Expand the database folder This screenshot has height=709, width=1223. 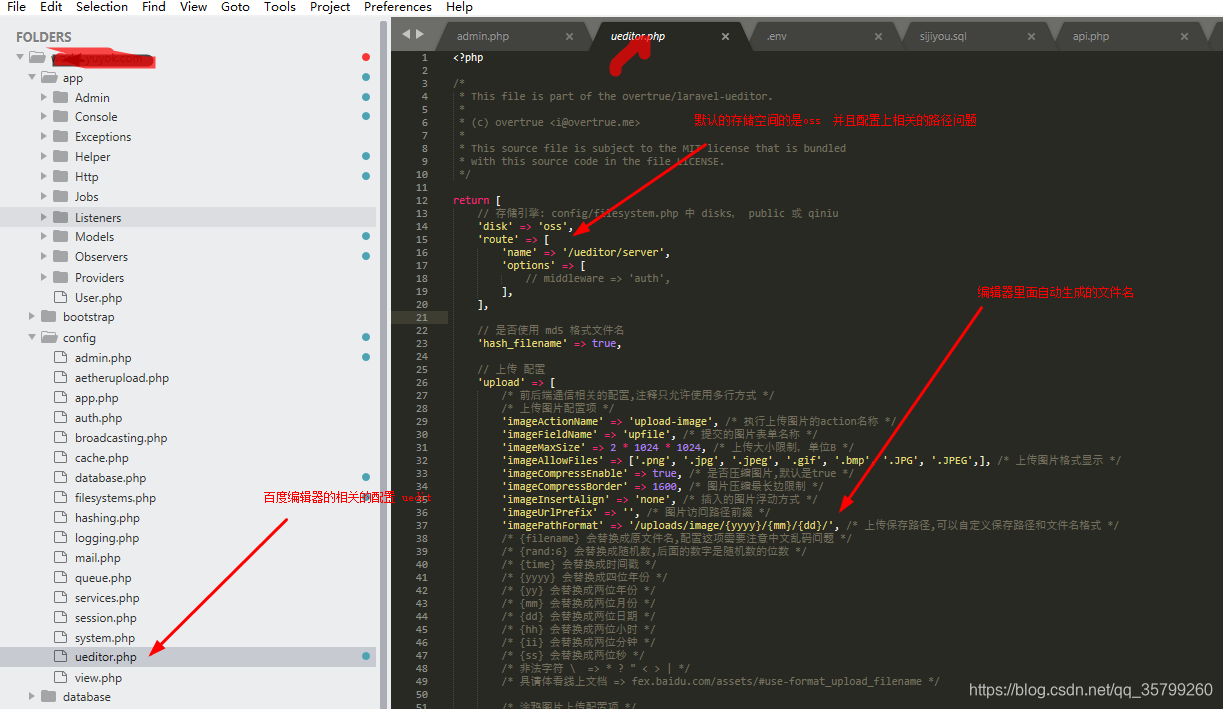pos(31,696)
